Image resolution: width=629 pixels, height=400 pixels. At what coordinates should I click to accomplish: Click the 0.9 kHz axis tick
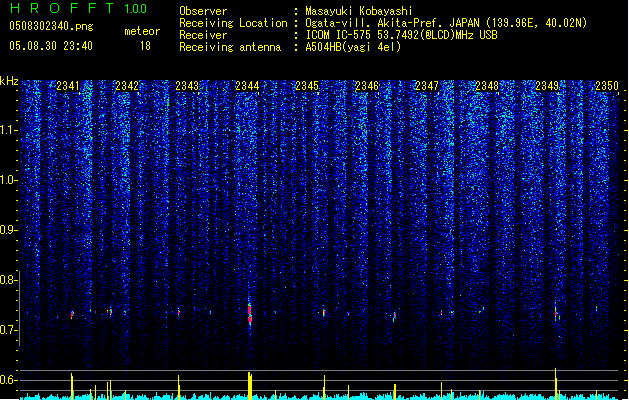click(x=9, y=230)
